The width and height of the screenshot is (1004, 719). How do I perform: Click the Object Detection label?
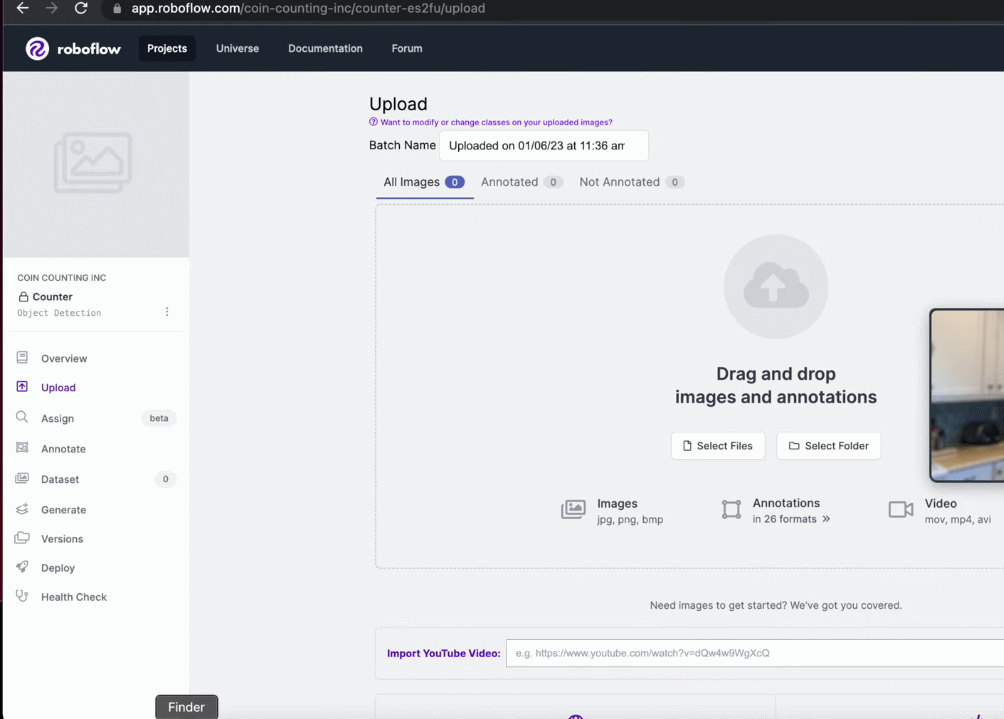point(59,313)
